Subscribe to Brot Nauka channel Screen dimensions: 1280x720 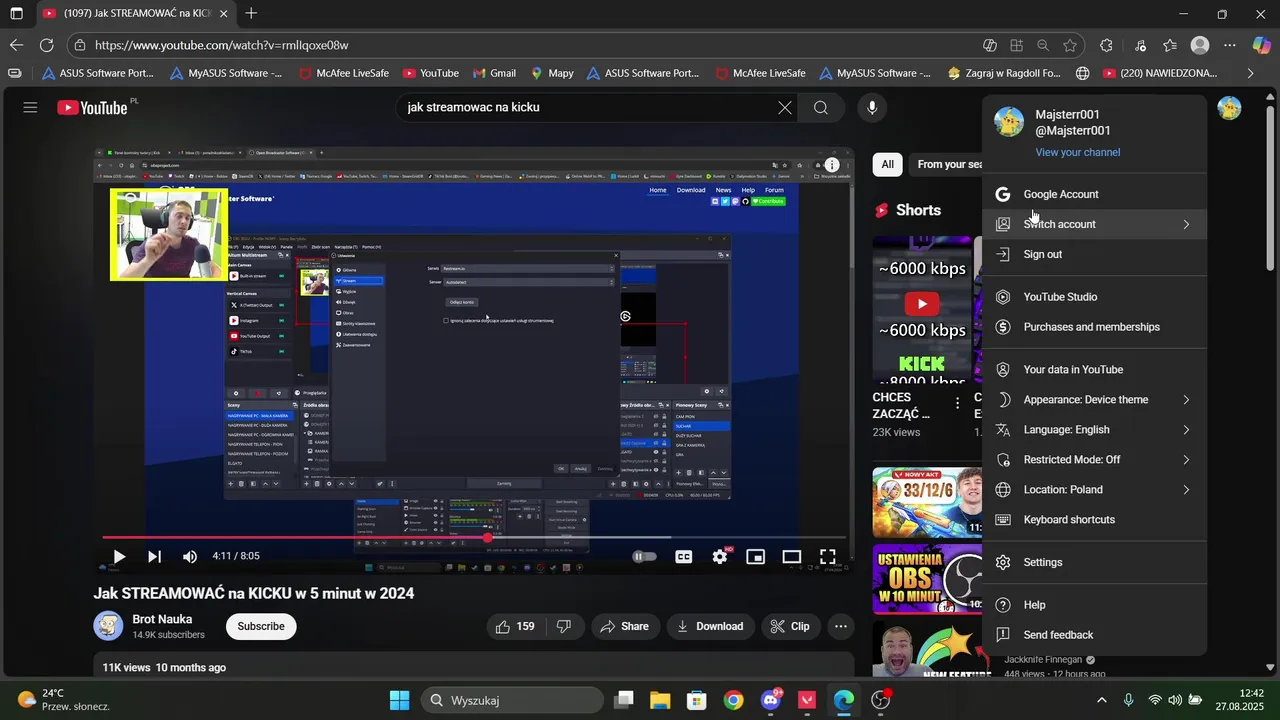click(x=261, y=626)
